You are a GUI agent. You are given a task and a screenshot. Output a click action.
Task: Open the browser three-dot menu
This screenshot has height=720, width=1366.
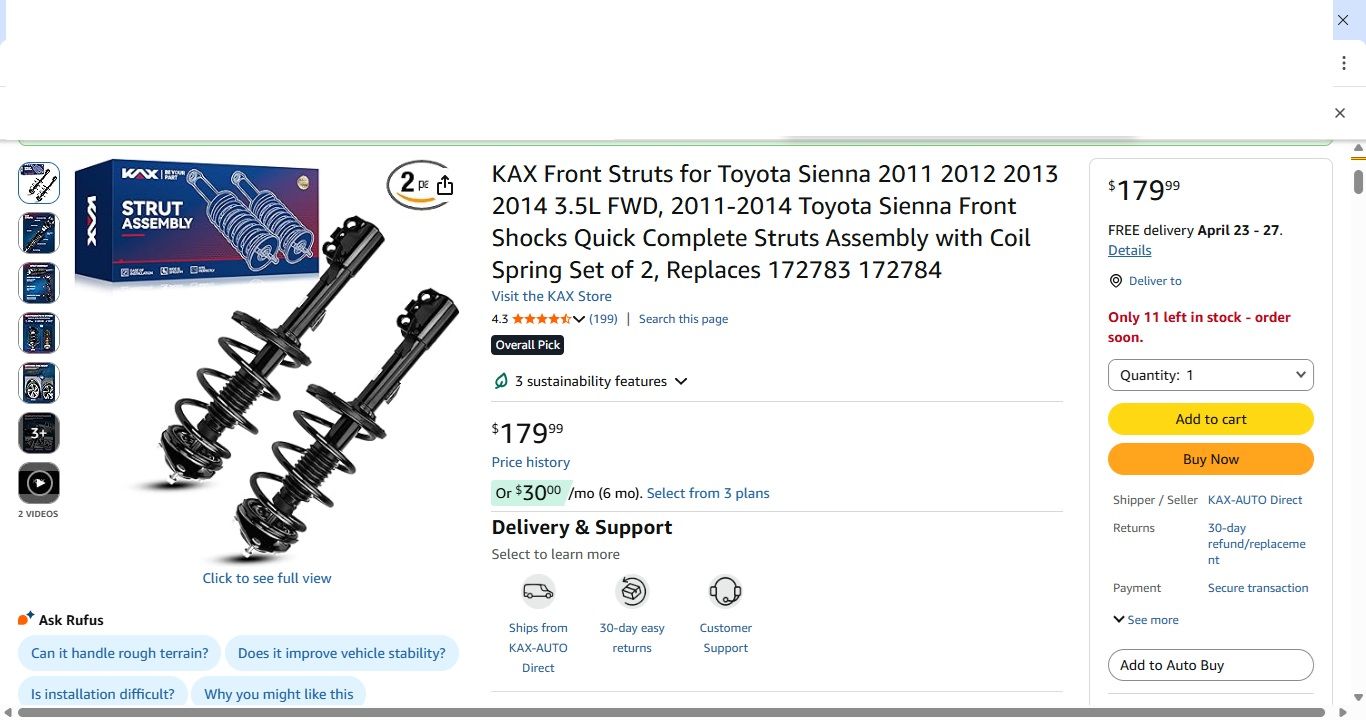(x=1344, y=63)
